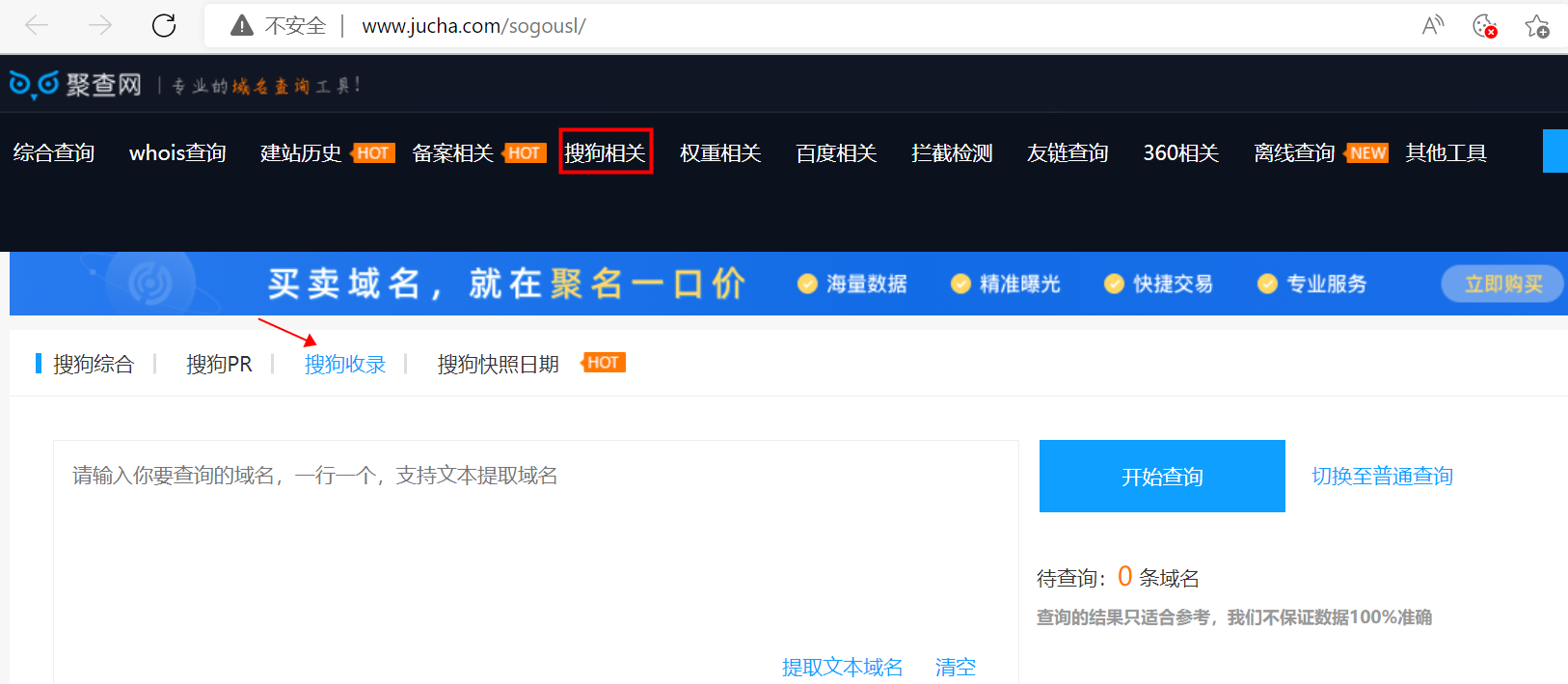Switch to 搜狗快照日期 tab

(499, 364)
